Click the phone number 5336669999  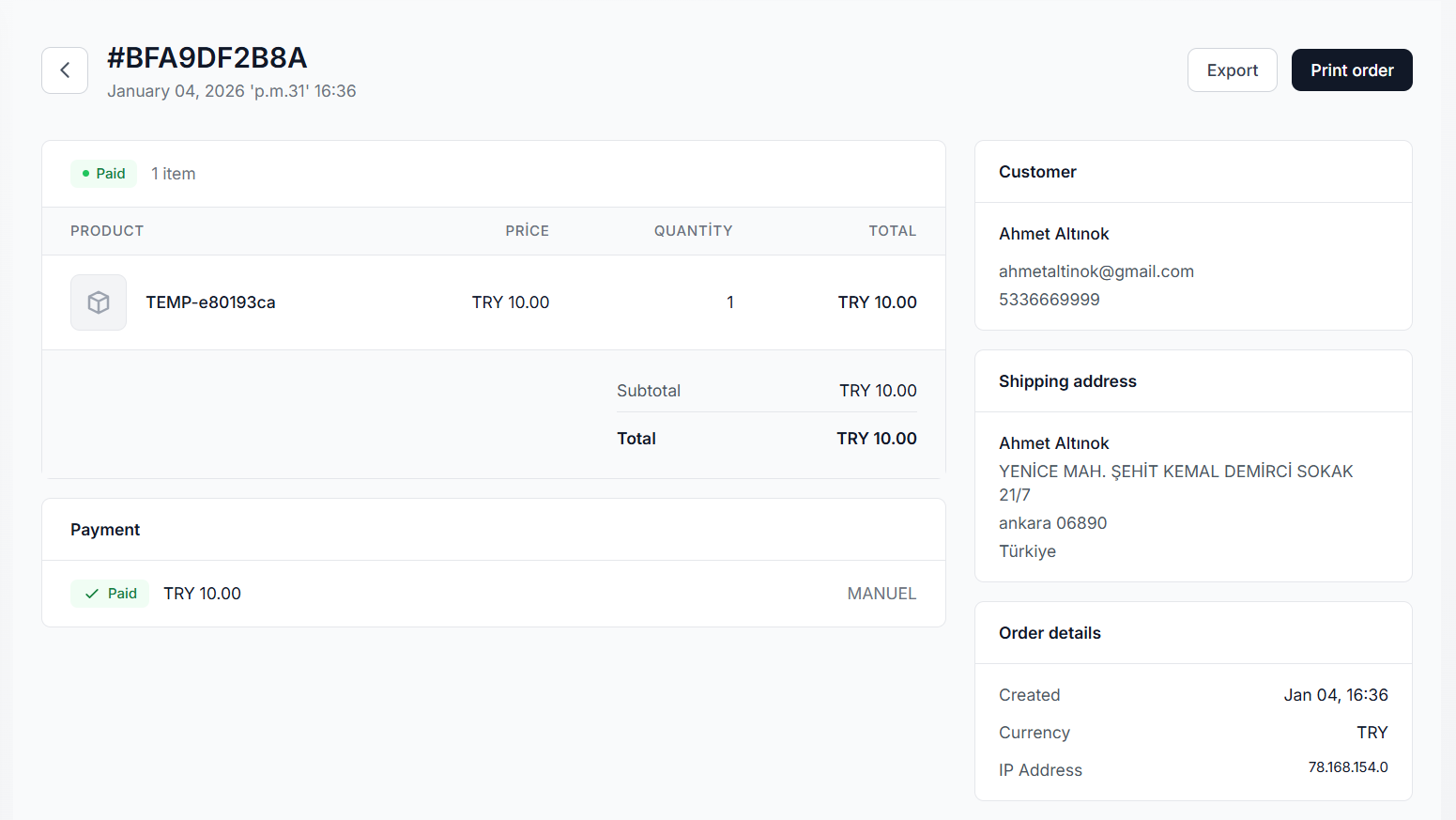1050,299
